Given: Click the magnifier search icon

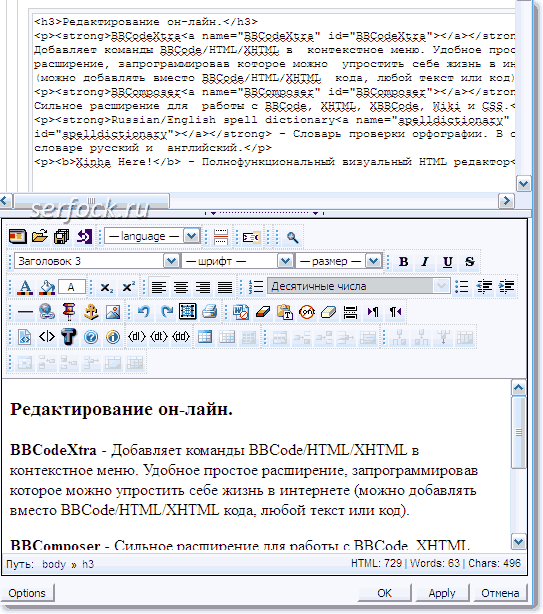Looking at the screenshot, I should click(292, 237).
